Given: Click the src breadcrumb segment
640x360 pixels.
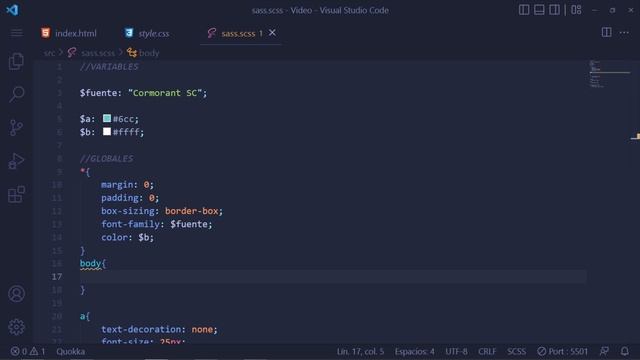Looking at the screenshot, I should tap(49, 53).
